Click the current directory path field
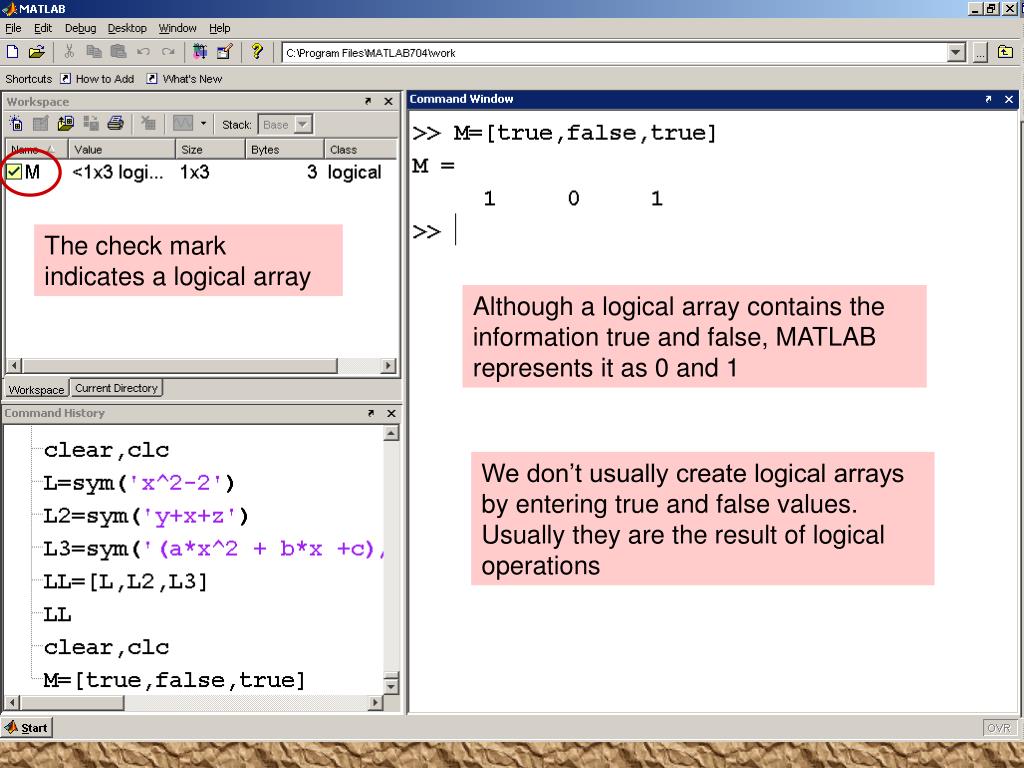 615,53
